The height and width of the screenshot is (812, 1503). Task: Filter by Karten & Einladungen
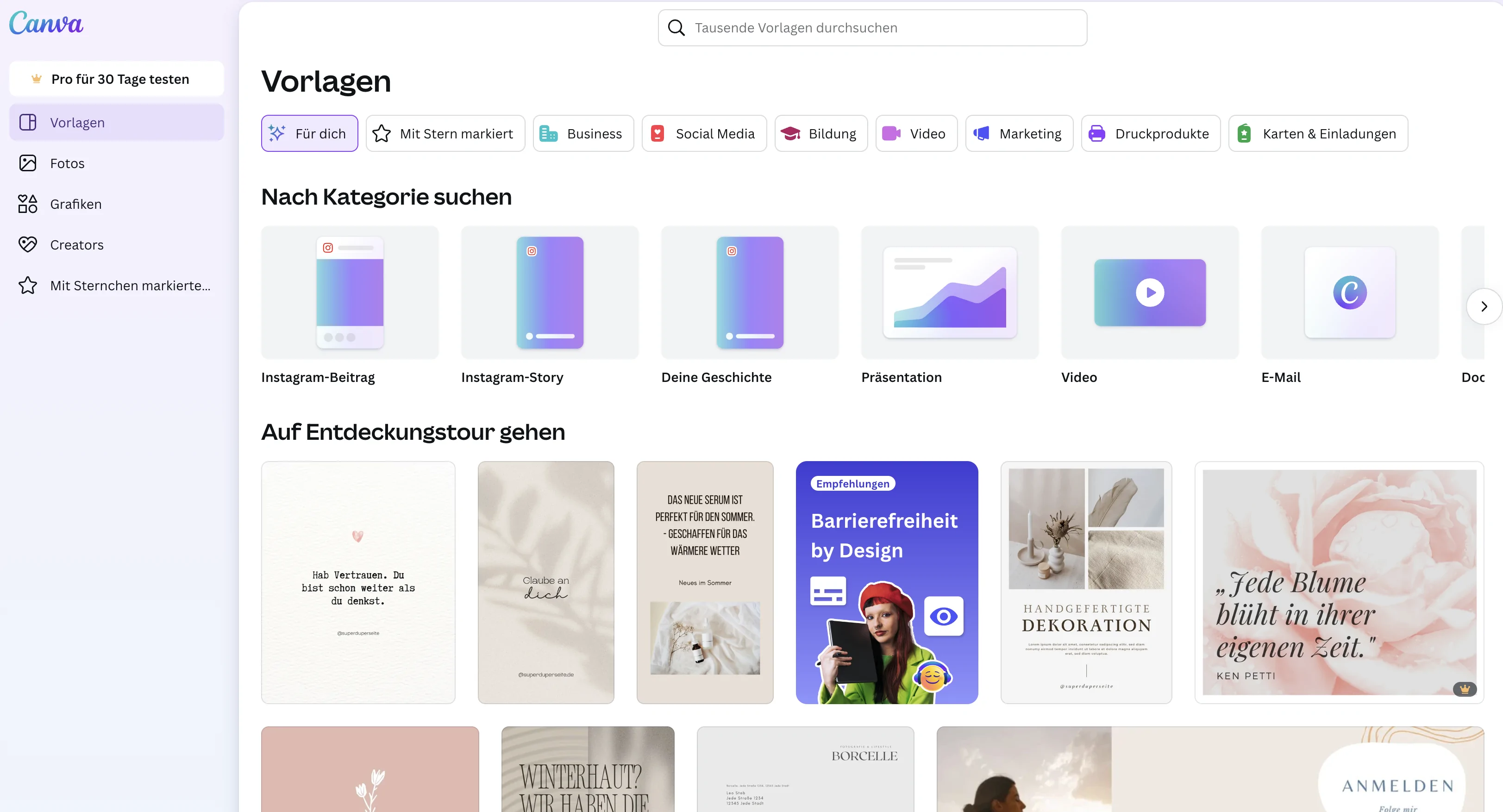pyautogui.click(x=1317, y=134)
